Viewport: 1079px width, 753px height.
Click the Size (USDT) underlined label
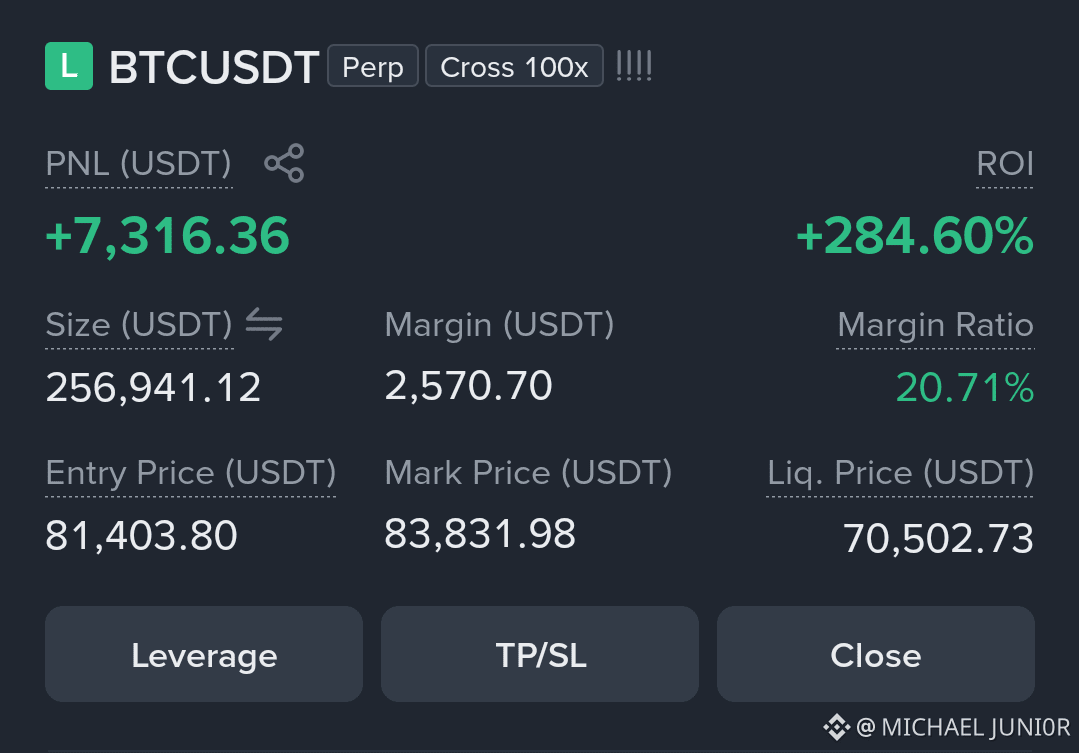click(x=139, y=324)
